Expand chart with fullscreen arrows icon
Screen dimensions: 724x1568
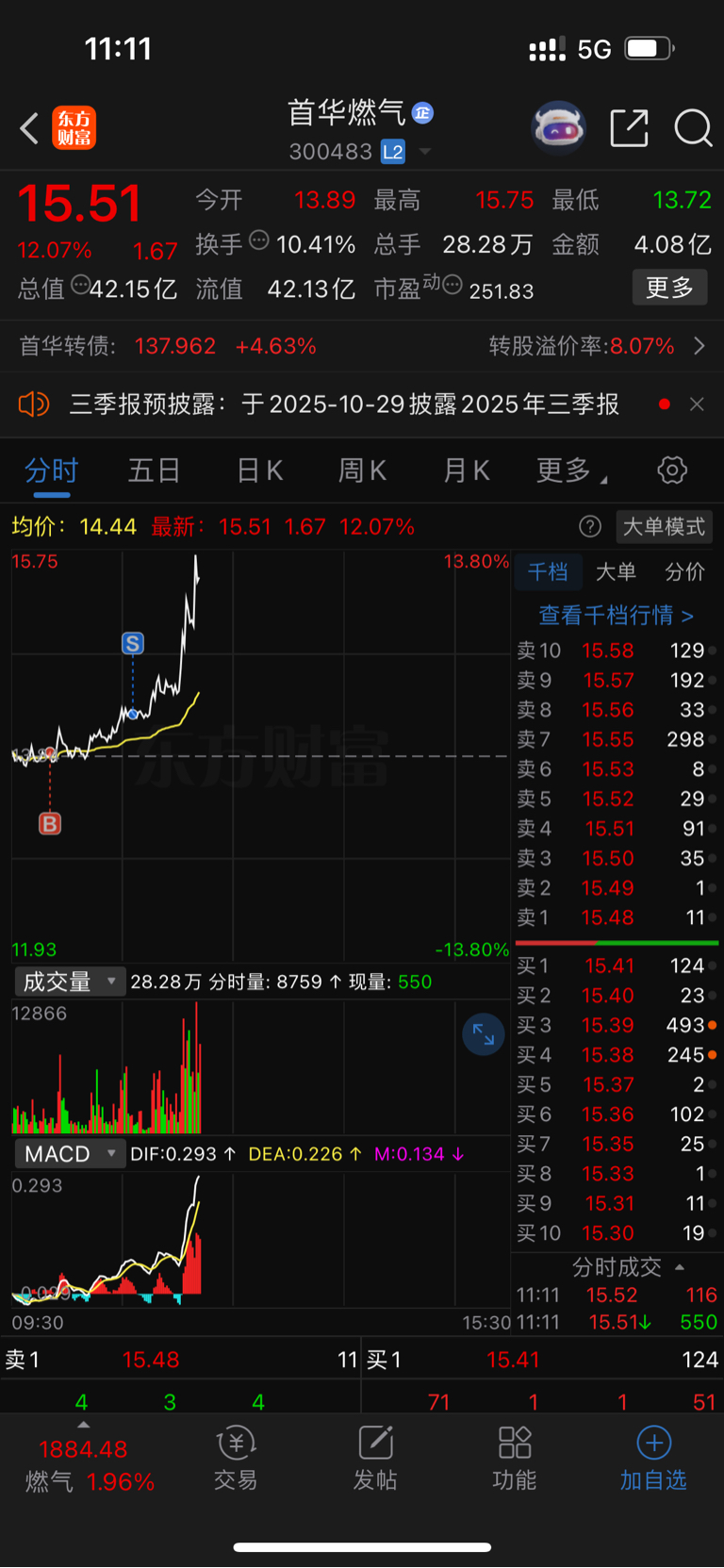click(484, 1034)
